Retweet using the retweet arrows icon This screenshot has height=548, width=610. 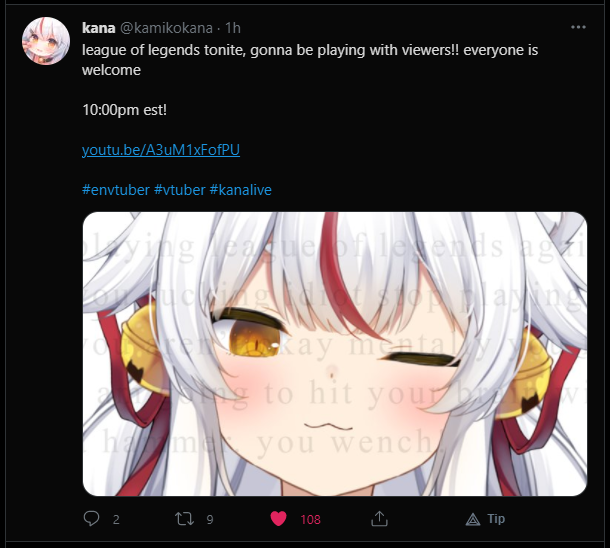pyautogui.click(x=184, y=519)
